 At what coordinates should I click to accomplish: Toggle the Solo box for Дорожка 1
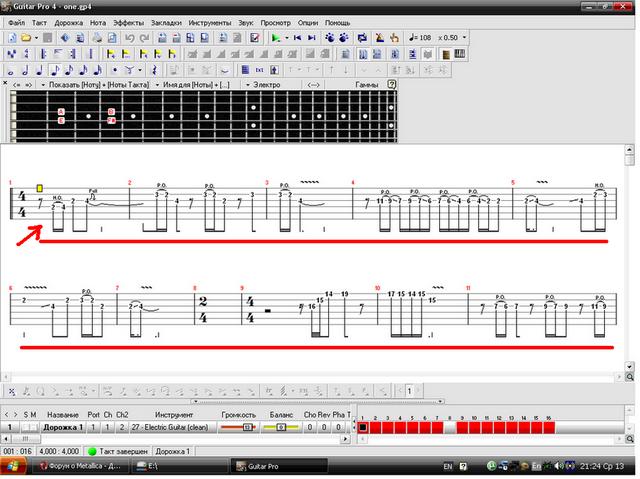coord(27,427)
